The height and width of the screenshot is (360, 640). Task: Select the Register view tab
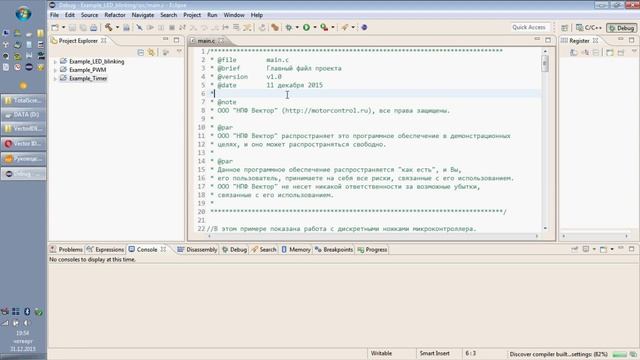[579, 41]
